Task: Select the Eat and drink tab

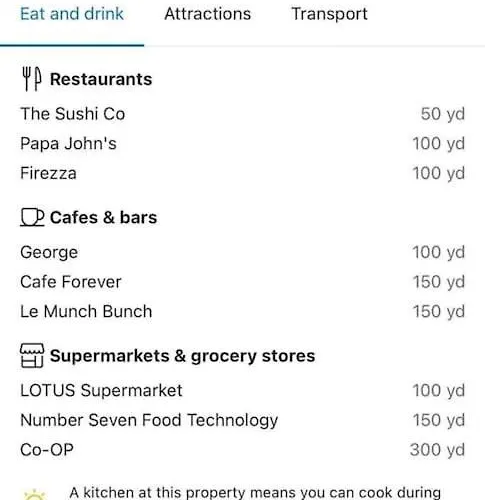Action: 72,14
